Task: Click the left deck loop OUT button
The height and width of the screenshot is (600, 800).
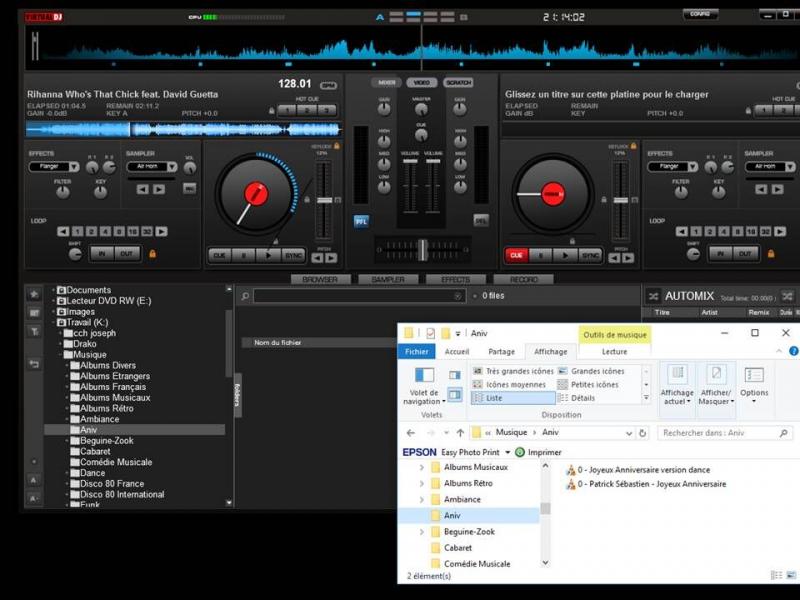Action: pos(127,253)
